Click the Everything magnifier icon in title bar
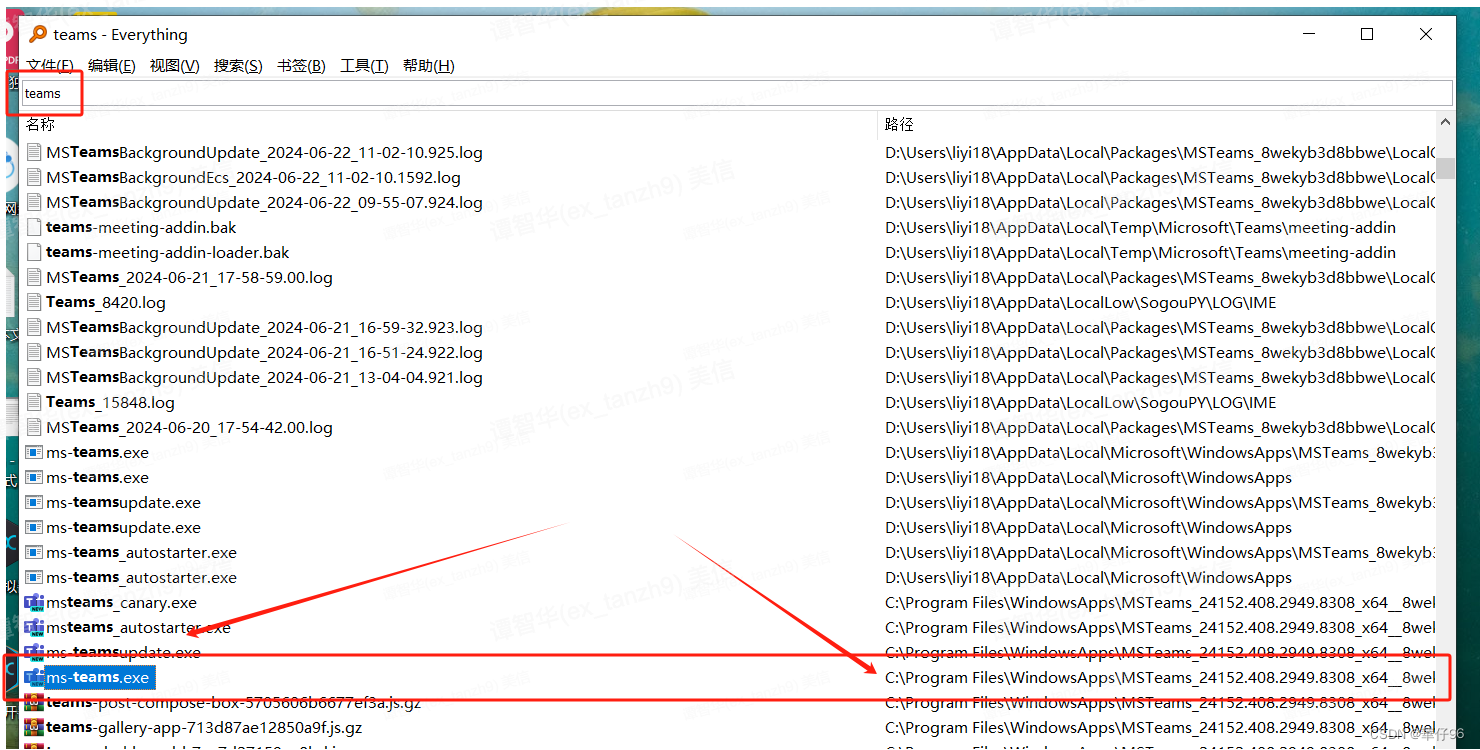Screen dimensions: 1480x750 coord(38,34)
